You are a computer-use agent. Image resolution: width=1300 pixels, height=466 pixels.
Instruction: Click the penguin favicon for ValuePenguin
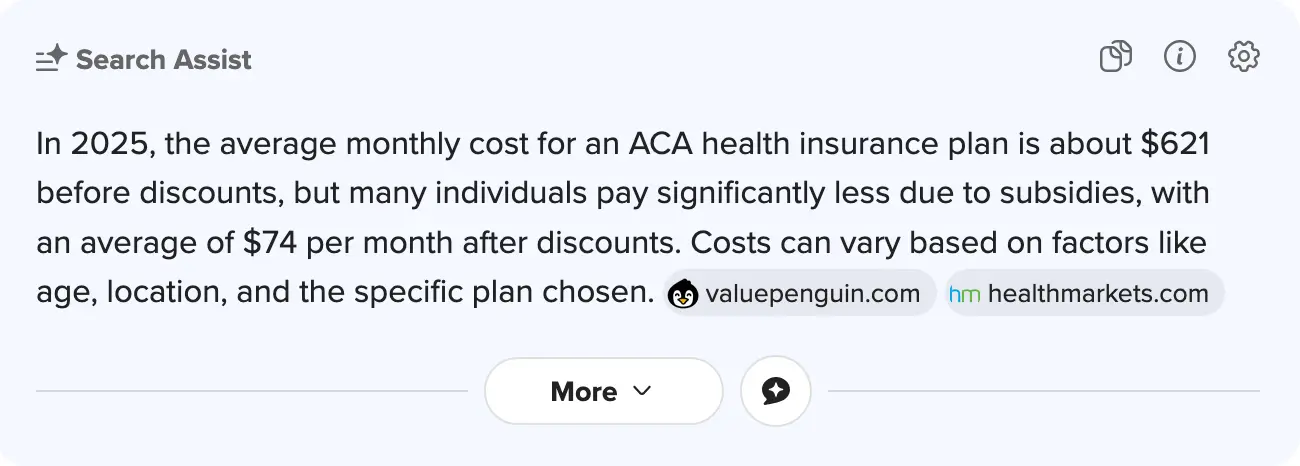pos(683,294)
